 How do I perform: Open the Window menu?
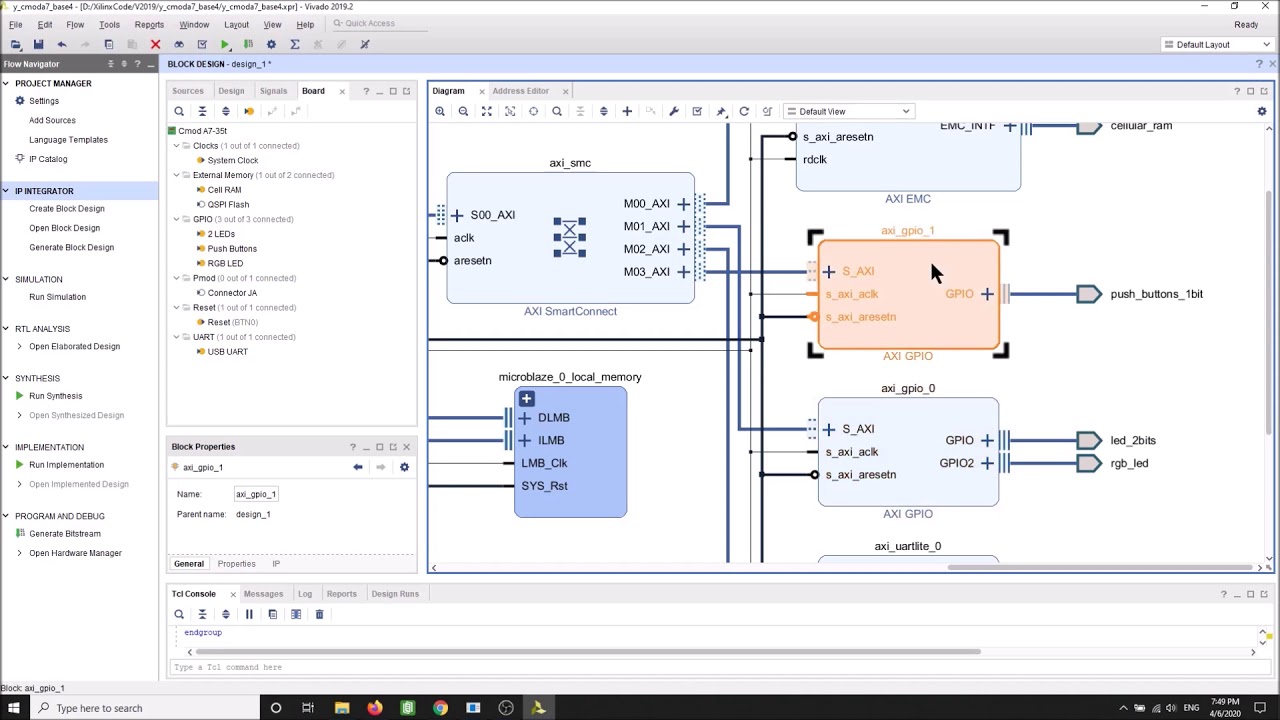pos(194,24)
